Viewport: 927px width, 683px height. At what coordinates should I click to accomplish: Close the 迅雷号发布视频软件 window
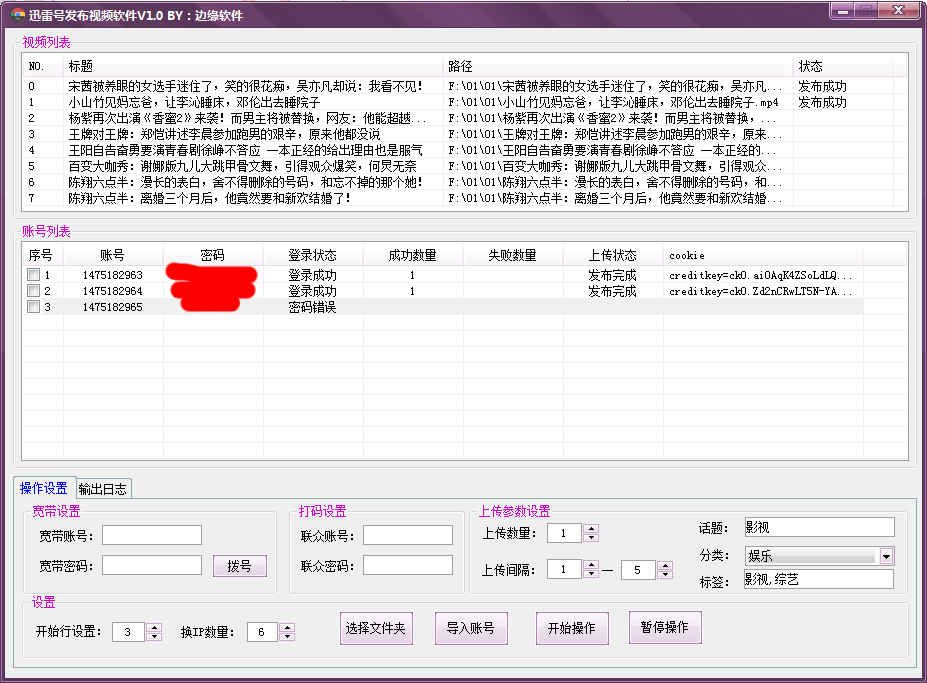point(898,11)
